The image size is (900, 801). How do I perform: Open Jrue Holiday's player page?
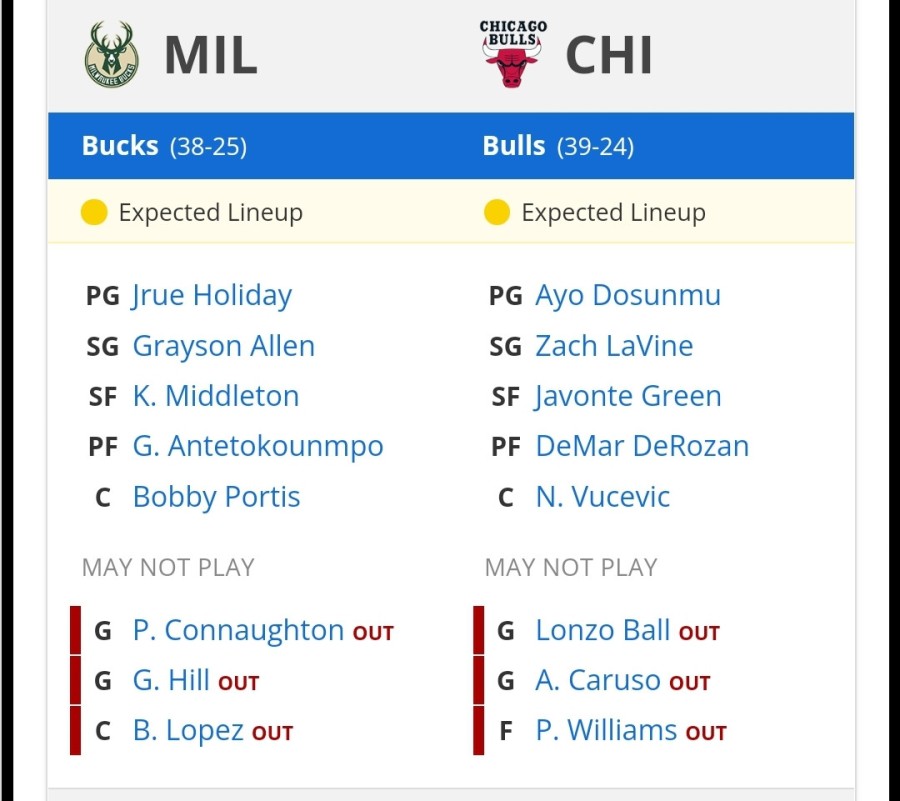coord(212,296)
